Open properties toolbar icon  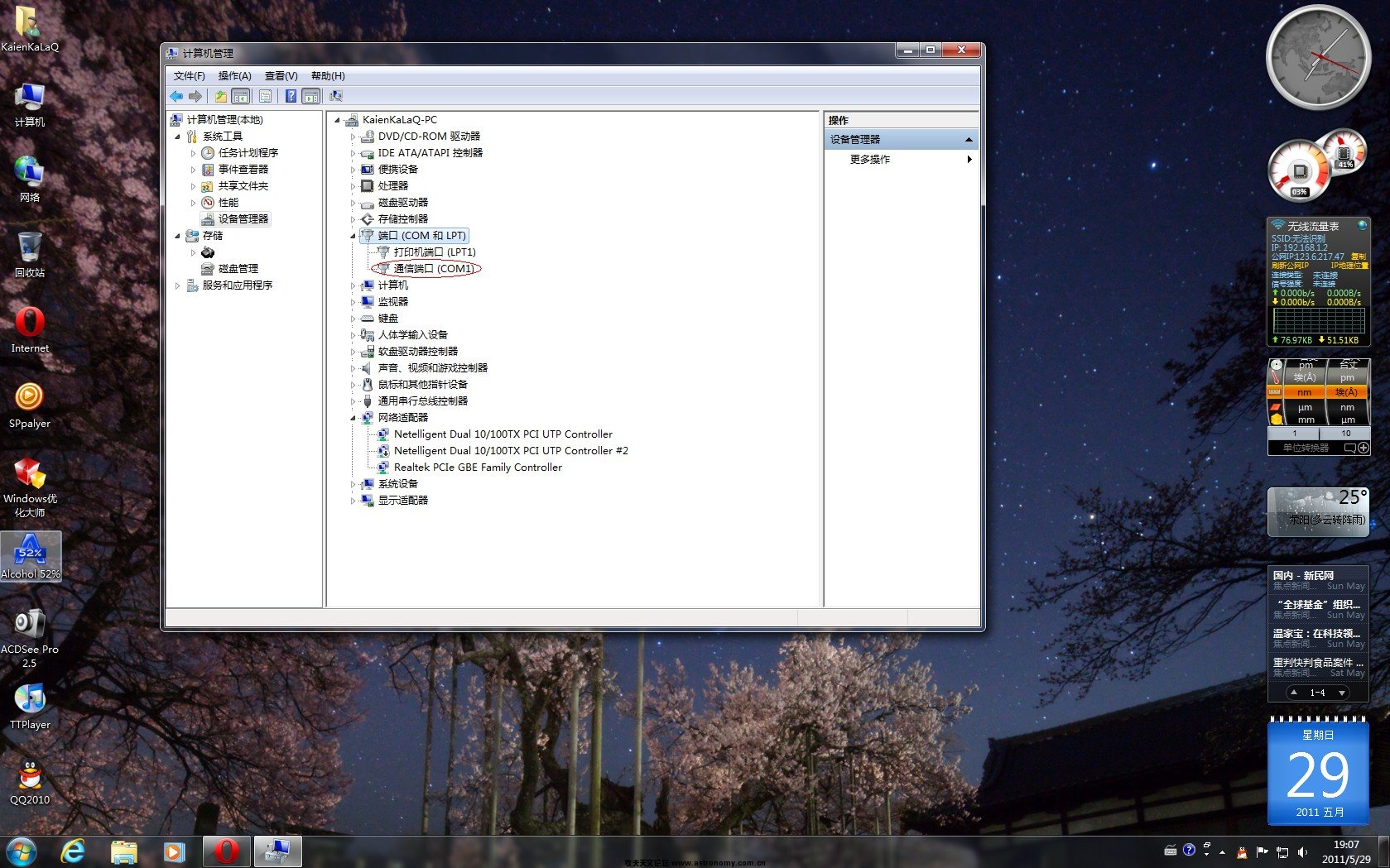pos(266,96)
